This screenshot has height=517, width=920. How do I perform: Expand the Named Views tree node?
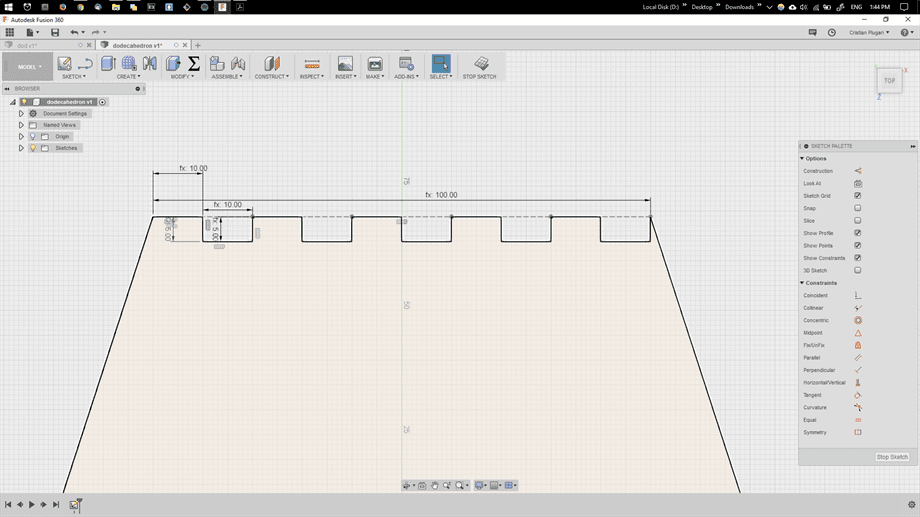tap(21, 125)
